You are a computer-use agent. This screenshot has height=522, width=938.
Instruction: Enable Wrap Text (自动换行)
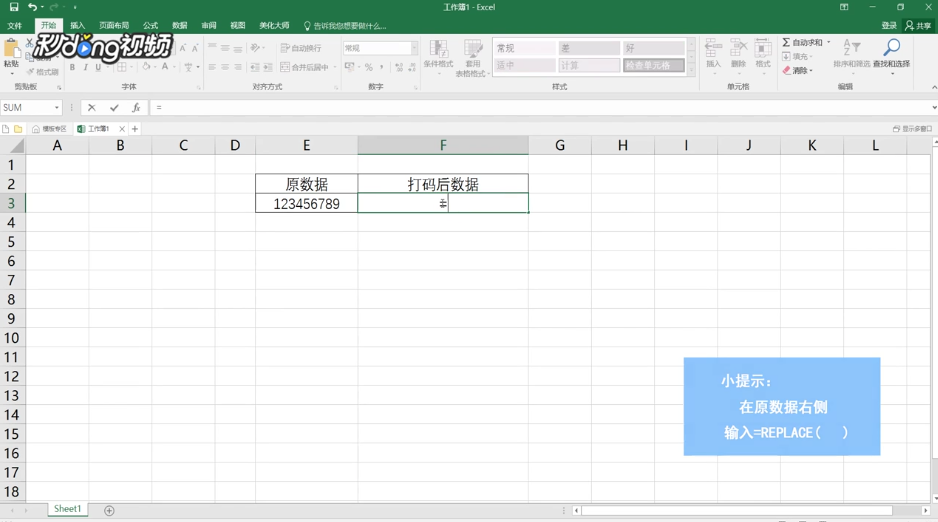point(301,48)
